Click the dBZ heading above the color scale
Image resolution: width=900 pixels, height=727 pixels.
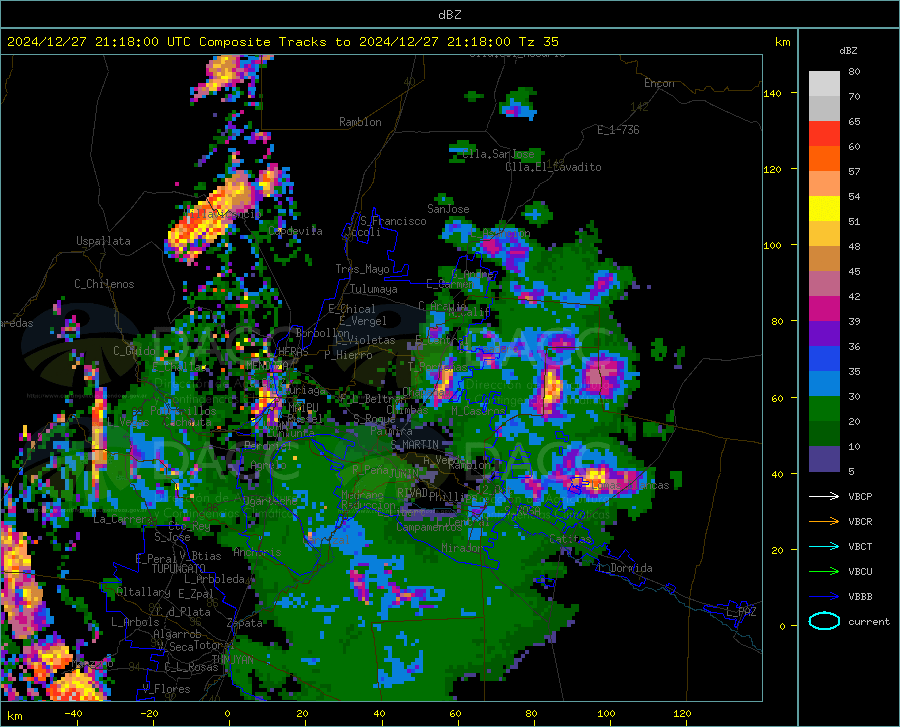point(848,50)
